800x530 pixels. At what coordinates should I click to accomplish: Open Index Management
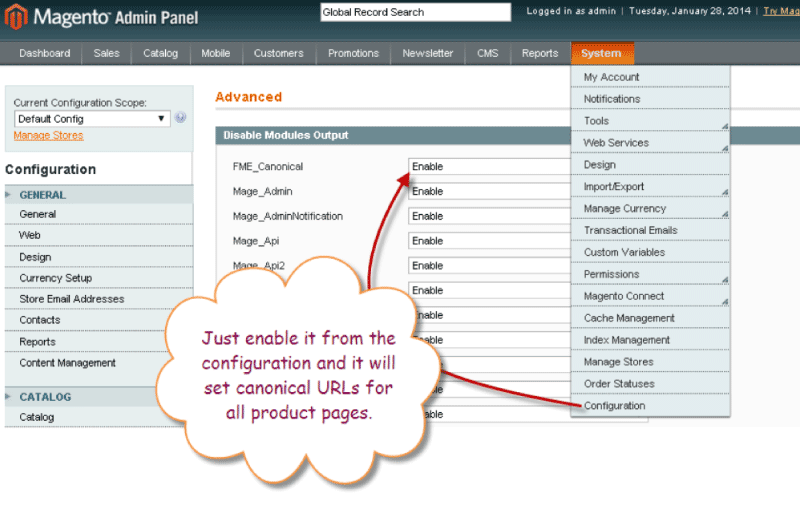650,340
